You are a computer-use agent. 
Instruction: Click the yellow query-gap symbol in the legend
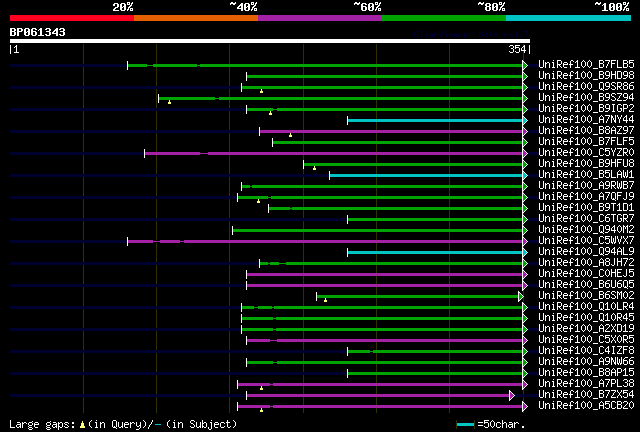[x=82, y=425]
